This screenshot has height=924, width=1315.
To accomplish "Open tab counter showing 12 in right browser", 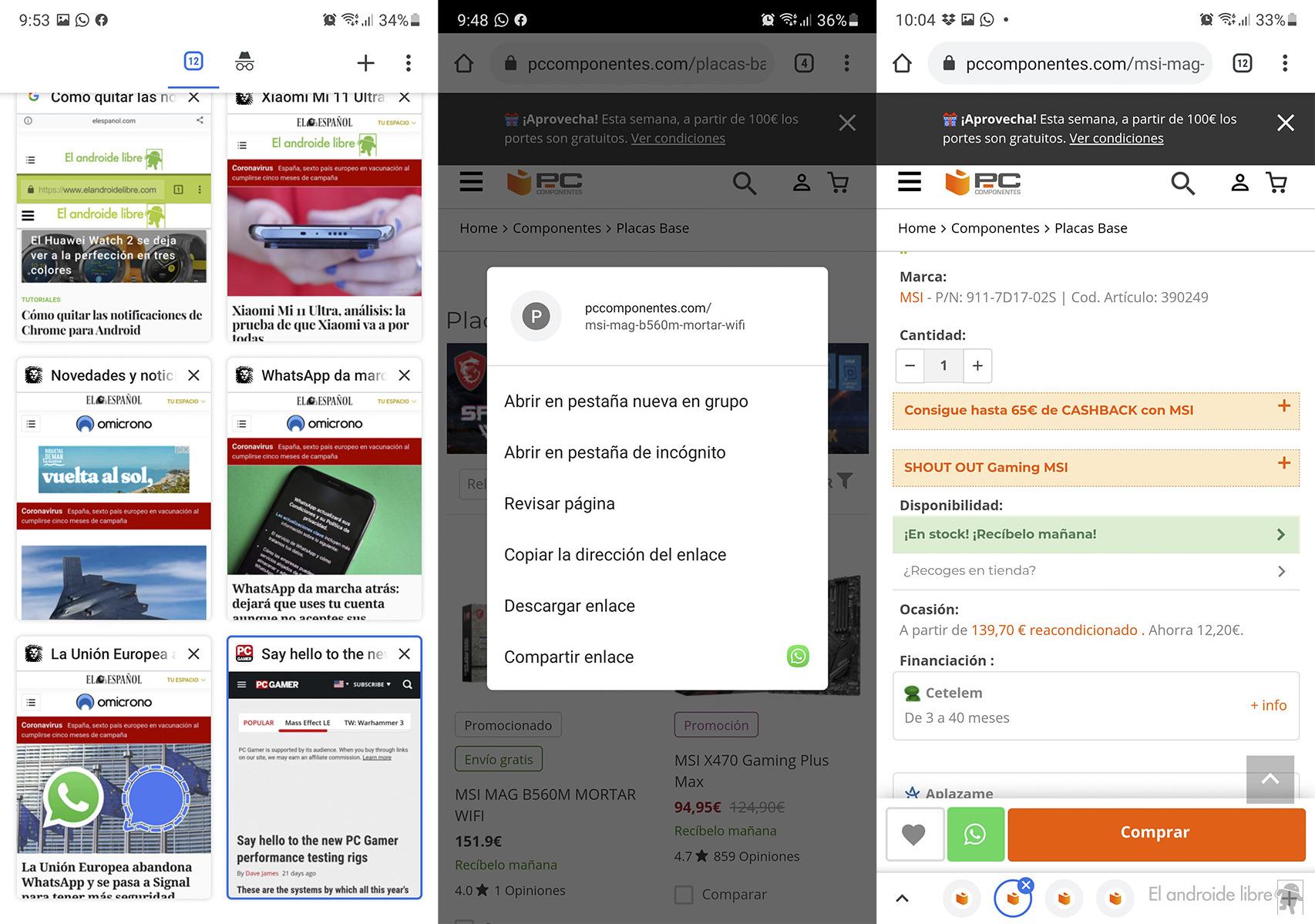I will pyautogui.click(x=1243, y=63).
